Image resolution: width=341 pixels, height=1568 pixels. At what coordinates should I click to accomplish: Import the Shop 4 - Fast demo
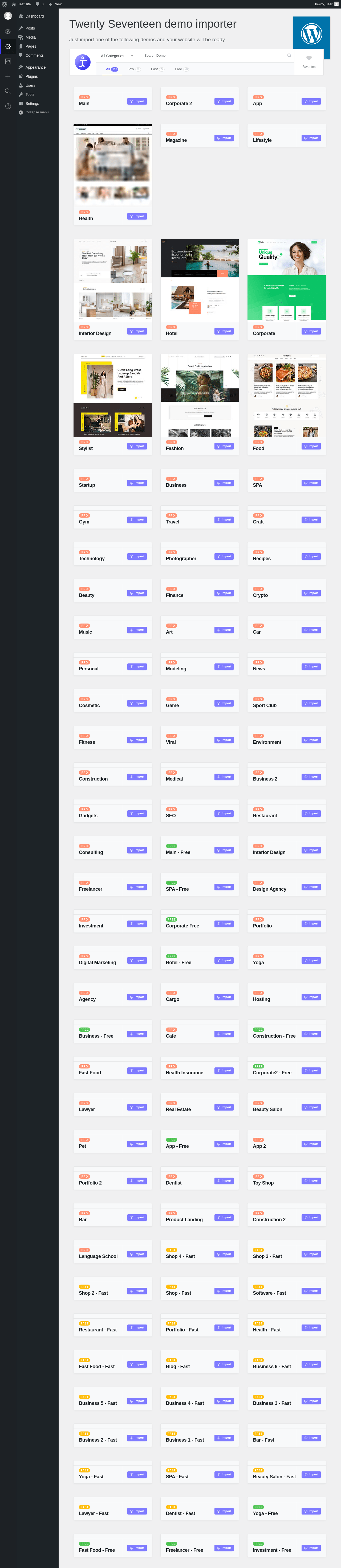point(224,1254)
